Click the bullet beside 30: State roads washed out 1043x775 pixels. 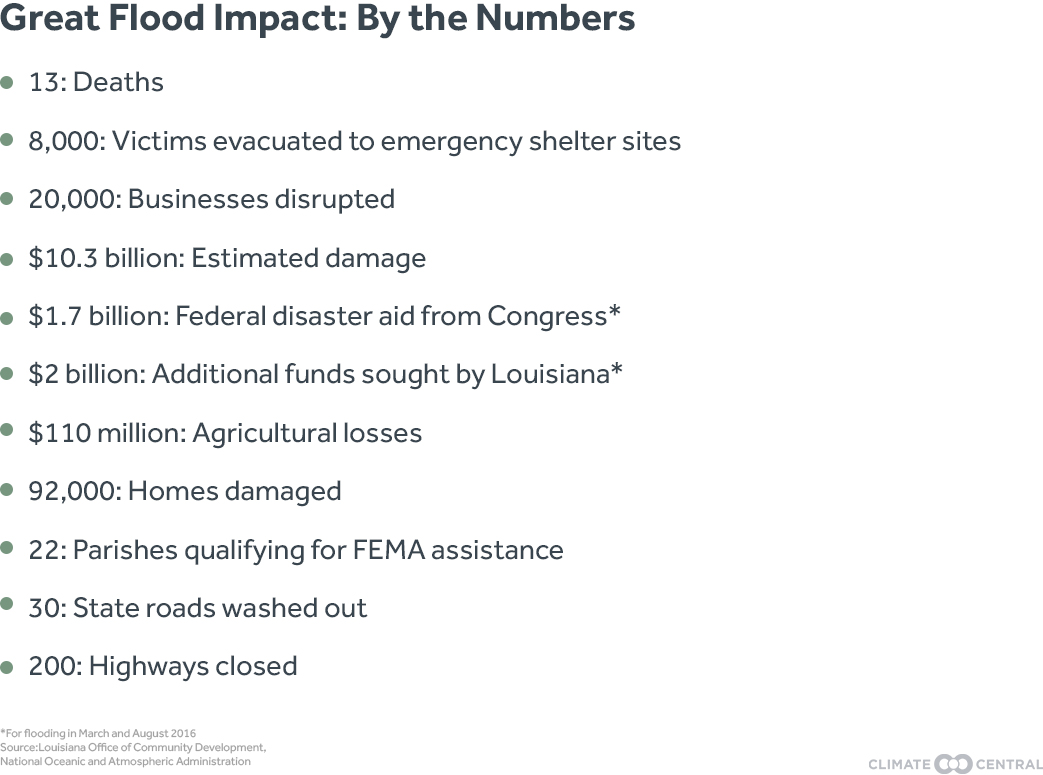click(x=7, y=607)
